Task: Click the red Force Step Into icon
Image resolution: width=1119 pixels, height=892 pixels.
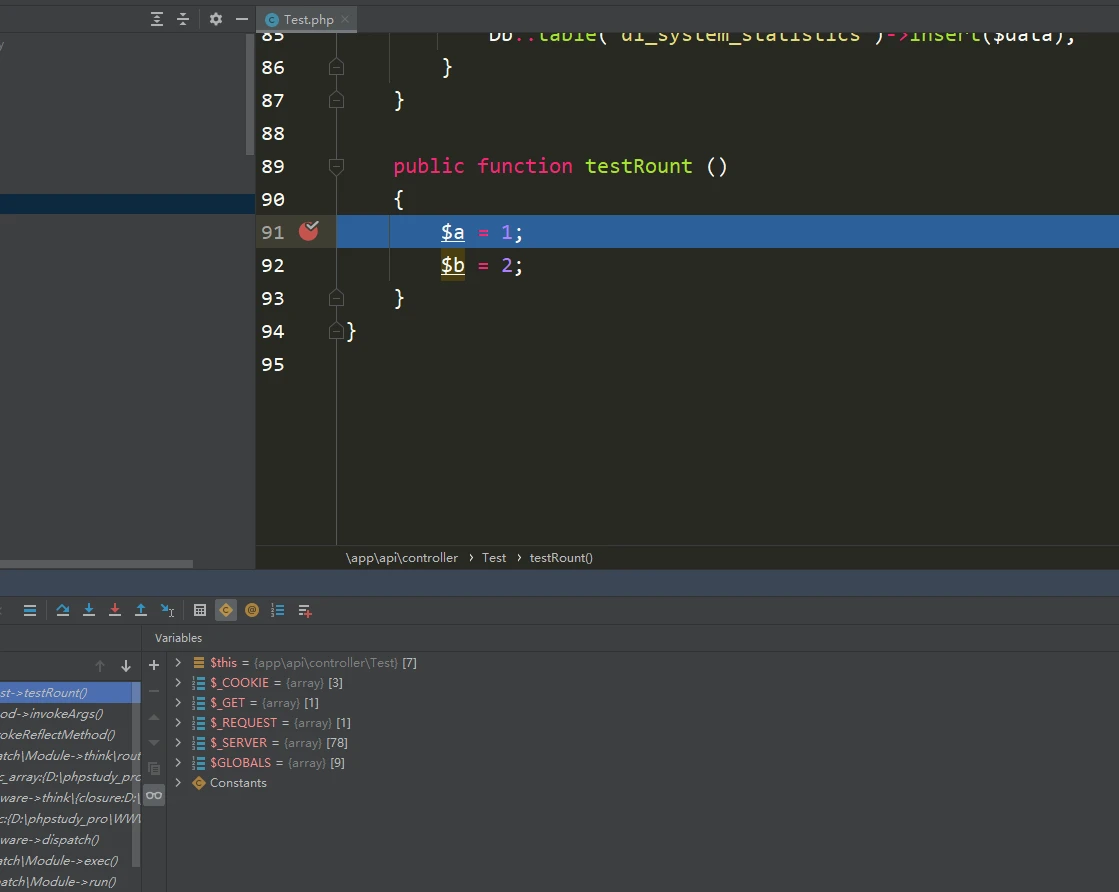Action: pos(115,610)
